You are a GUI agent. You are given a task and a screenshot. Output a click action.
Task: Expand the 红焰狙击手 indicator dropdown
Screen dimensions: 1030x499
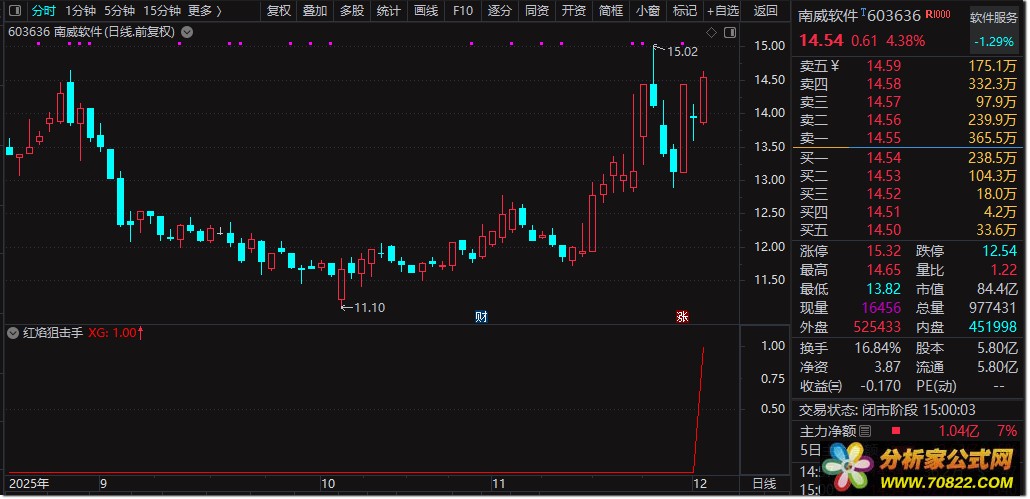(x=12, y=333)
